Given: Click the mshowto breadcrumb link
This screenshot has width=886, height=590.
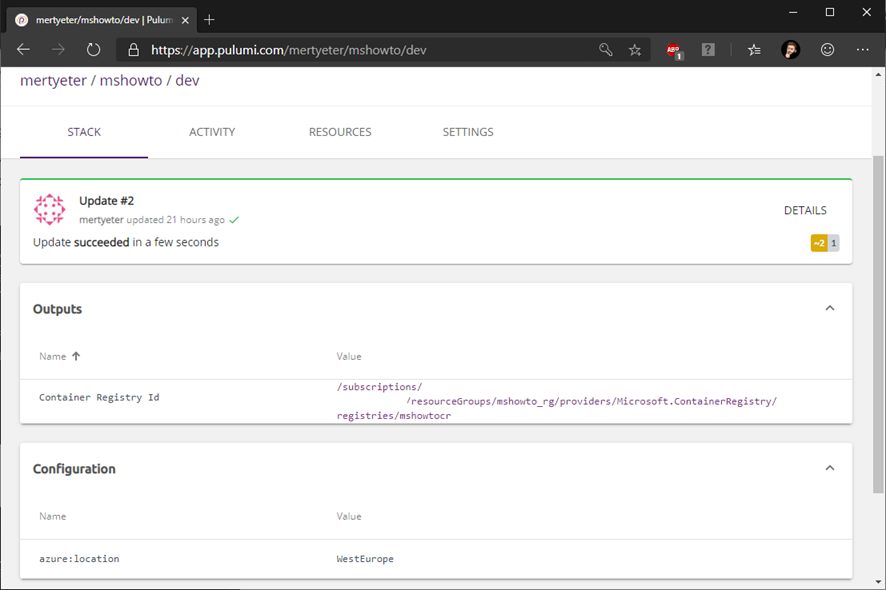Looking at the screenshot, I should click(131, 81).
